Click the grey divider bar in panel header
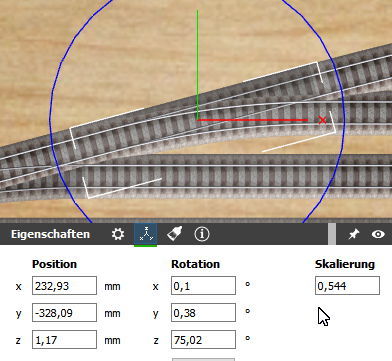392x361 pixels. click(x=332, y=234)
